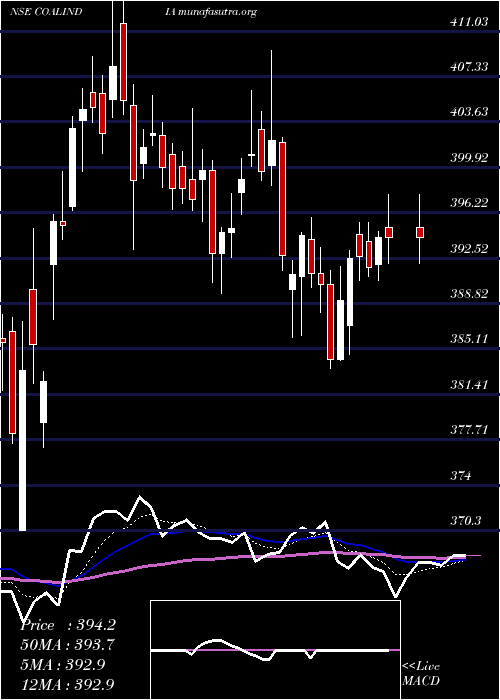The image size is (500, 700).
Task: Click the 399.92 price level label
Action: point(468,157)
